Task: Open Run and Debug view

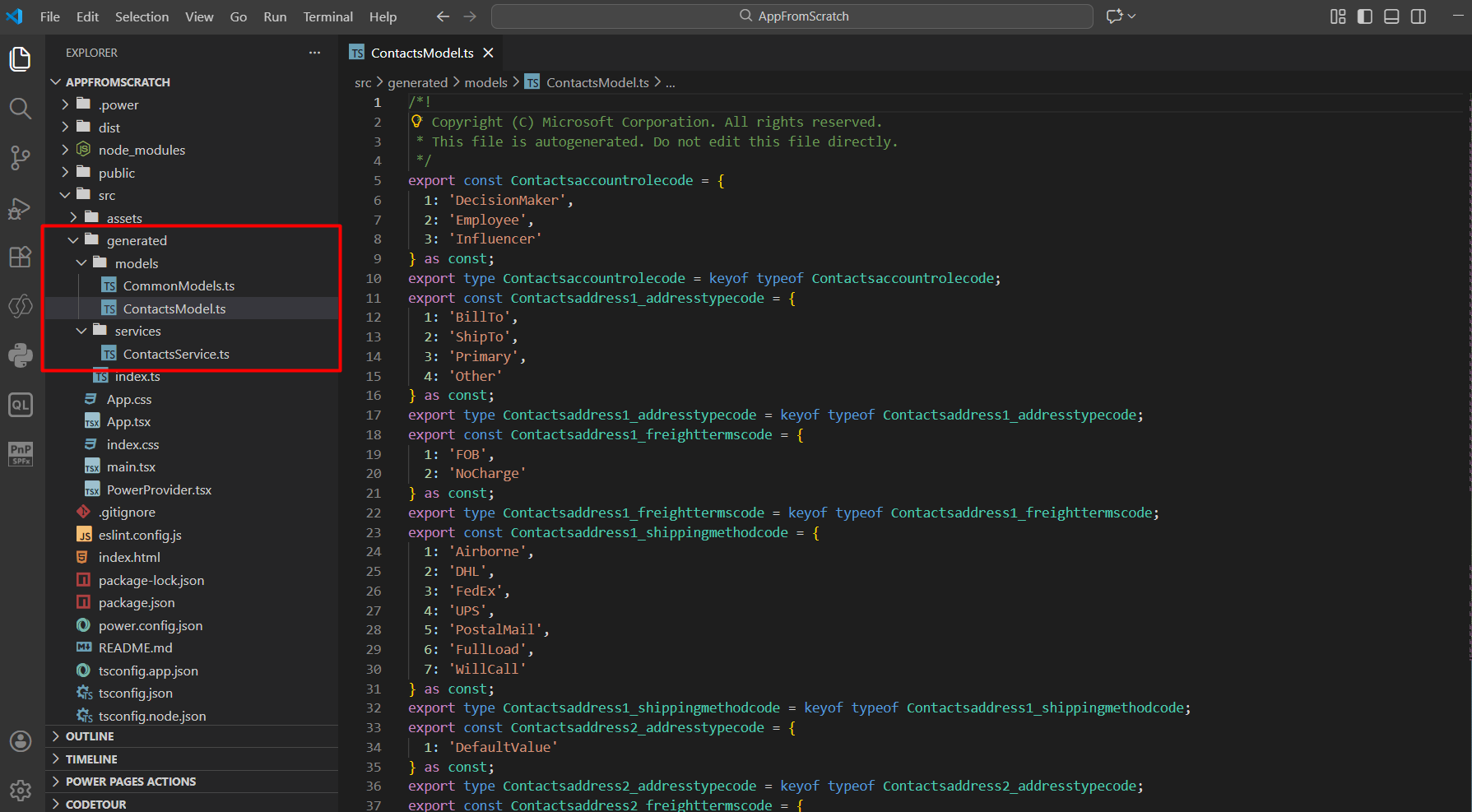Action: pyautogui.click(x=20, y=208)
